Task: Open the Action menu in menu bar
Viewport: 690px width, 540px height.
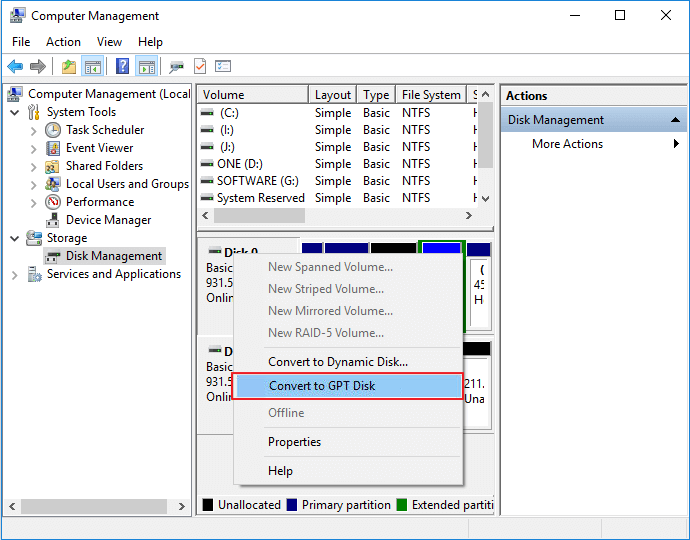Action: coord(63,42)
